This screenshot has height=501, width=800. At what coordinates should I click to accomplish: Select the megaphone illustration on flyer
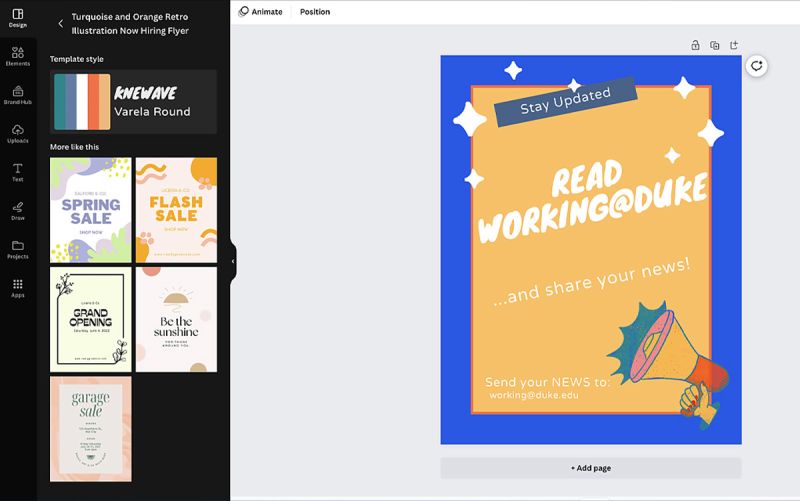[669, 363]
